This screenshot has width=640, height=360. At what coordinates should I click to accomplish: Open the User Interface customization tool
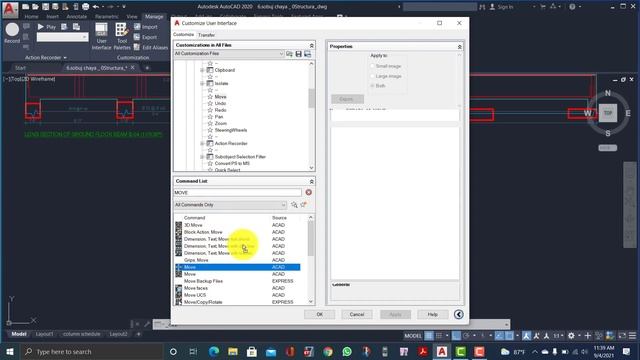101,36
